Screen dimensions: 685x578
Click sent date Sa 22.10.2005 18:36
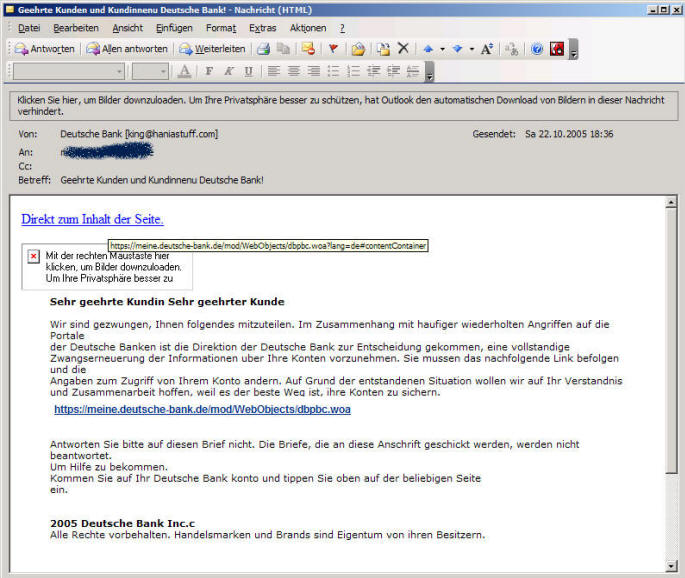[569, 134]
